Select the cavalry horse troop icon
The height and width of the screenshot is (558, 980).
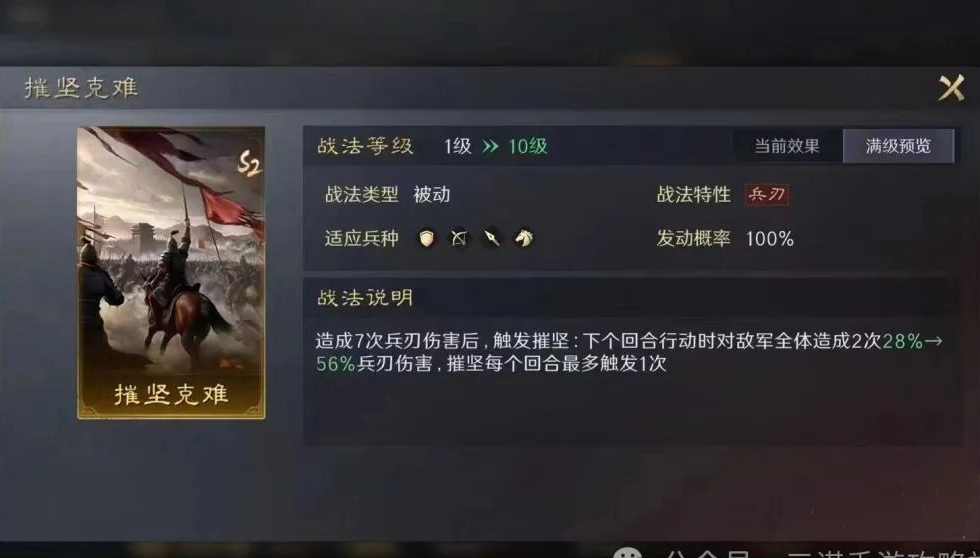coord(524,238)
